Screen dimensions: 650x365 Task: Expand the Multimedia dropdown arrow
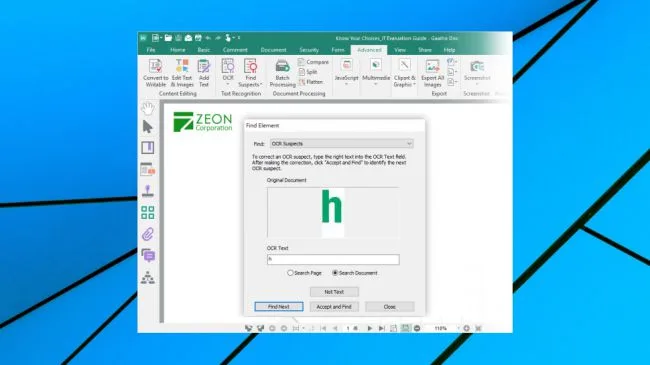[x=376, y=84]
